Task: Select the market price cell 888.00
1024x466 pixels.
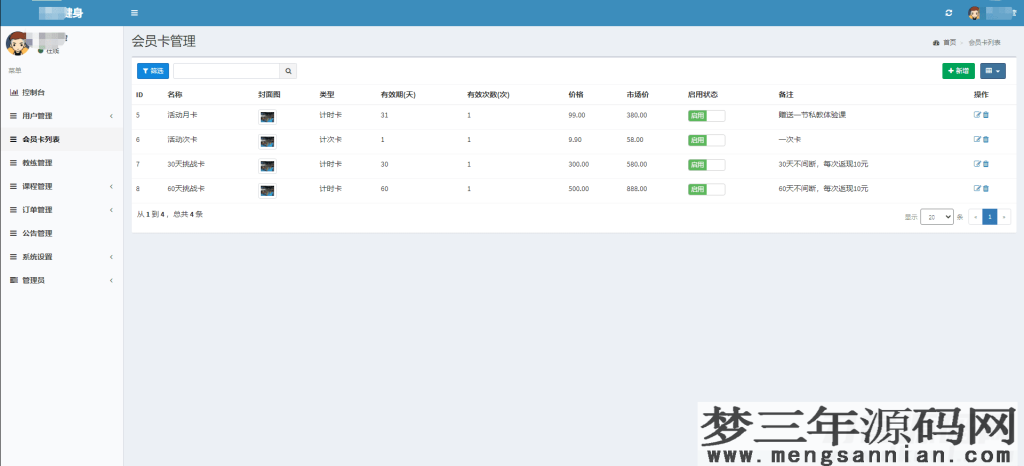Action: coord(637,189)
